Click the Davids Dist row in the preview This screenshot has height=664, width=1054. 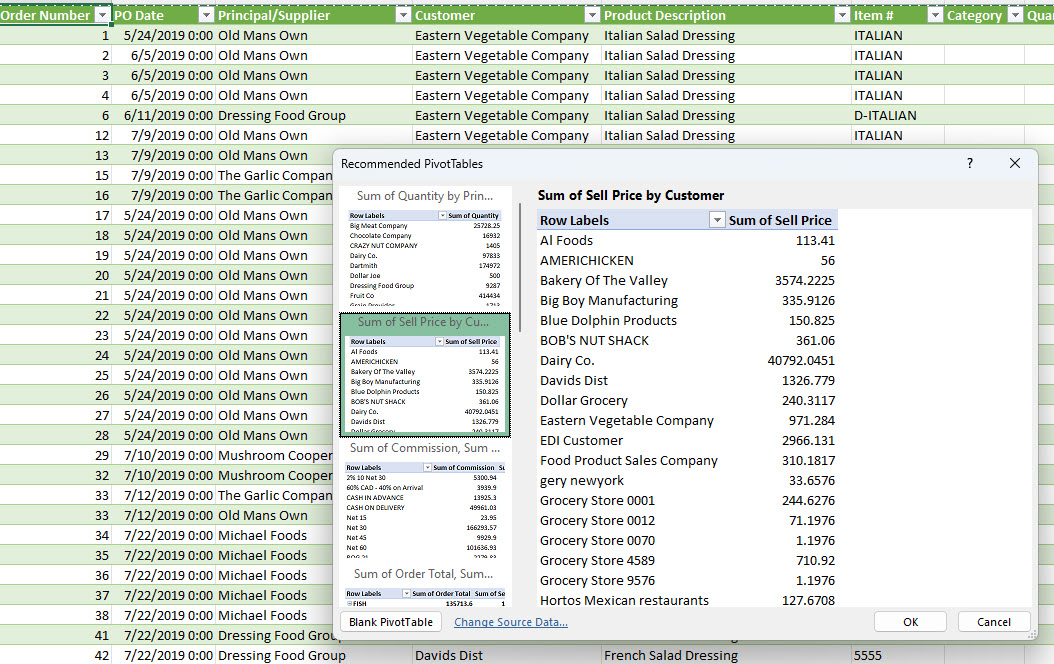pos(688,380)
